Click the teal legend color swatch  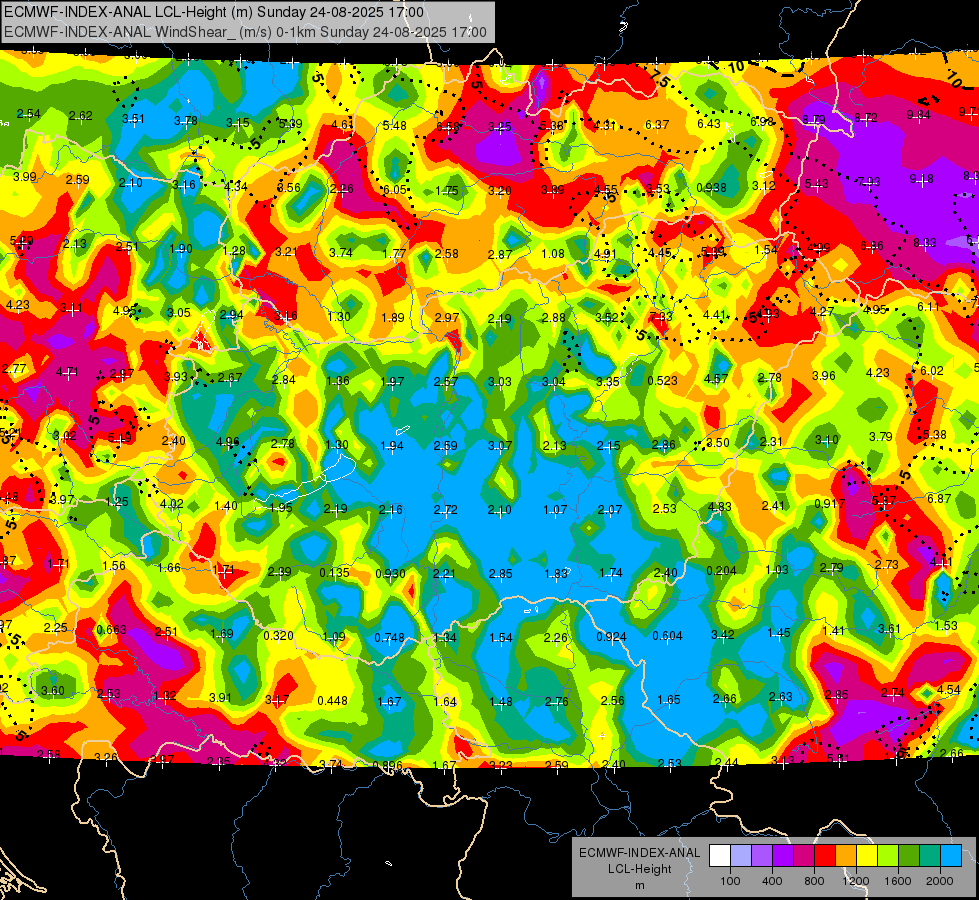929,856
